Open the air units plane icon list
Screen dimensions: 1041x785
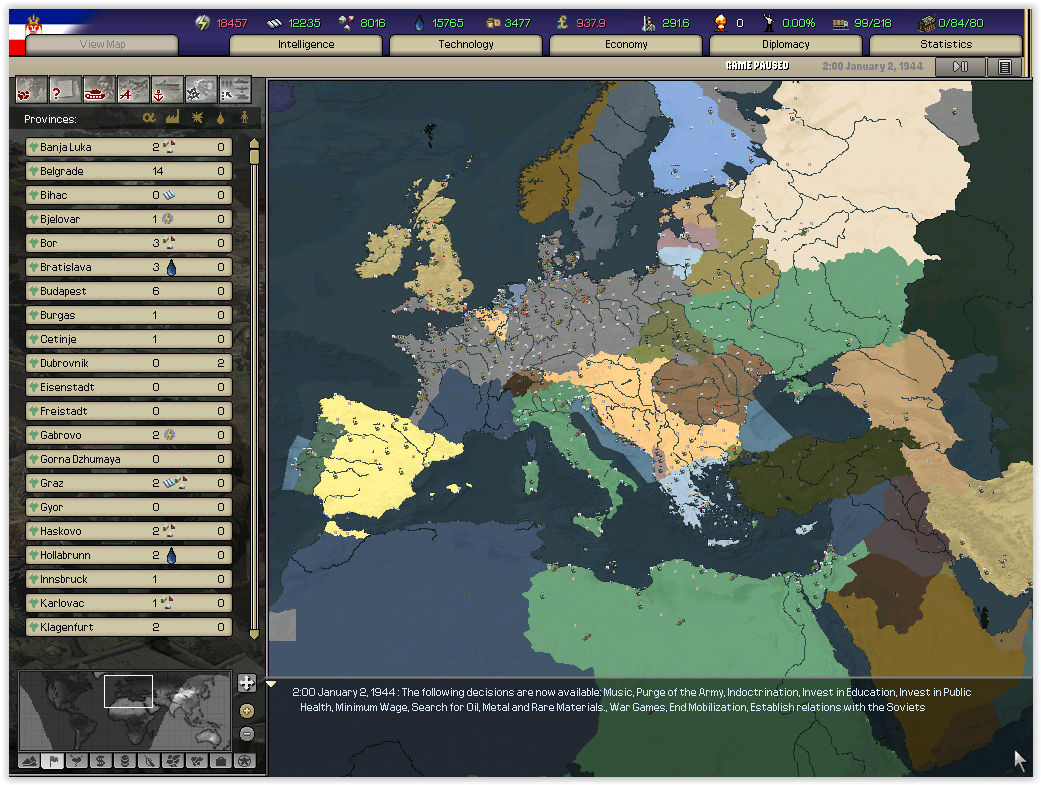[133, 90]
